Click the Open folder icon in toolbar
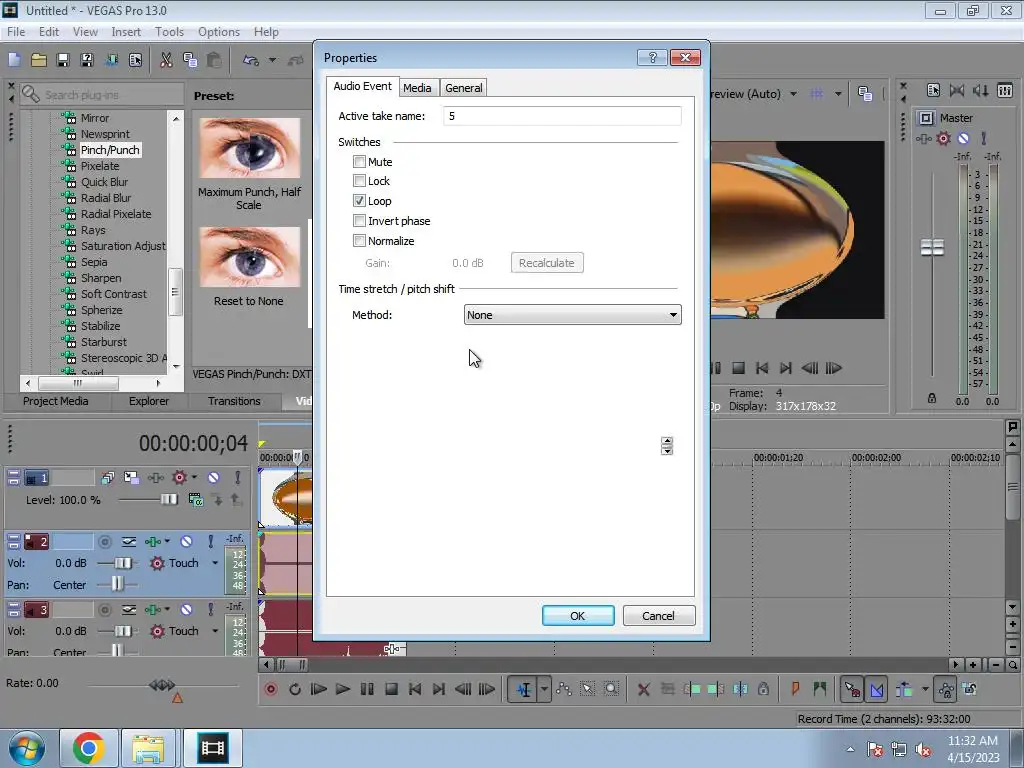Screen dimensions: 1024x768 click(x=39, y=60)
